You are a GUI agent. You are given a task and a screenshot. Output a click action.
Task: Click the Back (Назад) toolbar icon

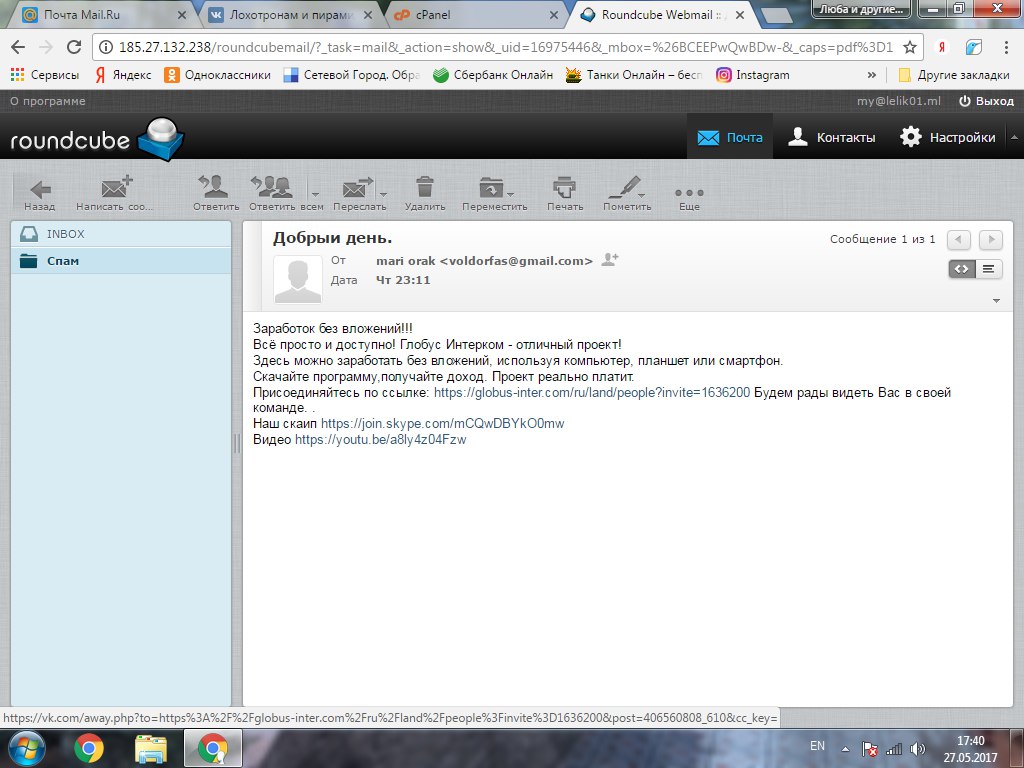coord(40,193)
